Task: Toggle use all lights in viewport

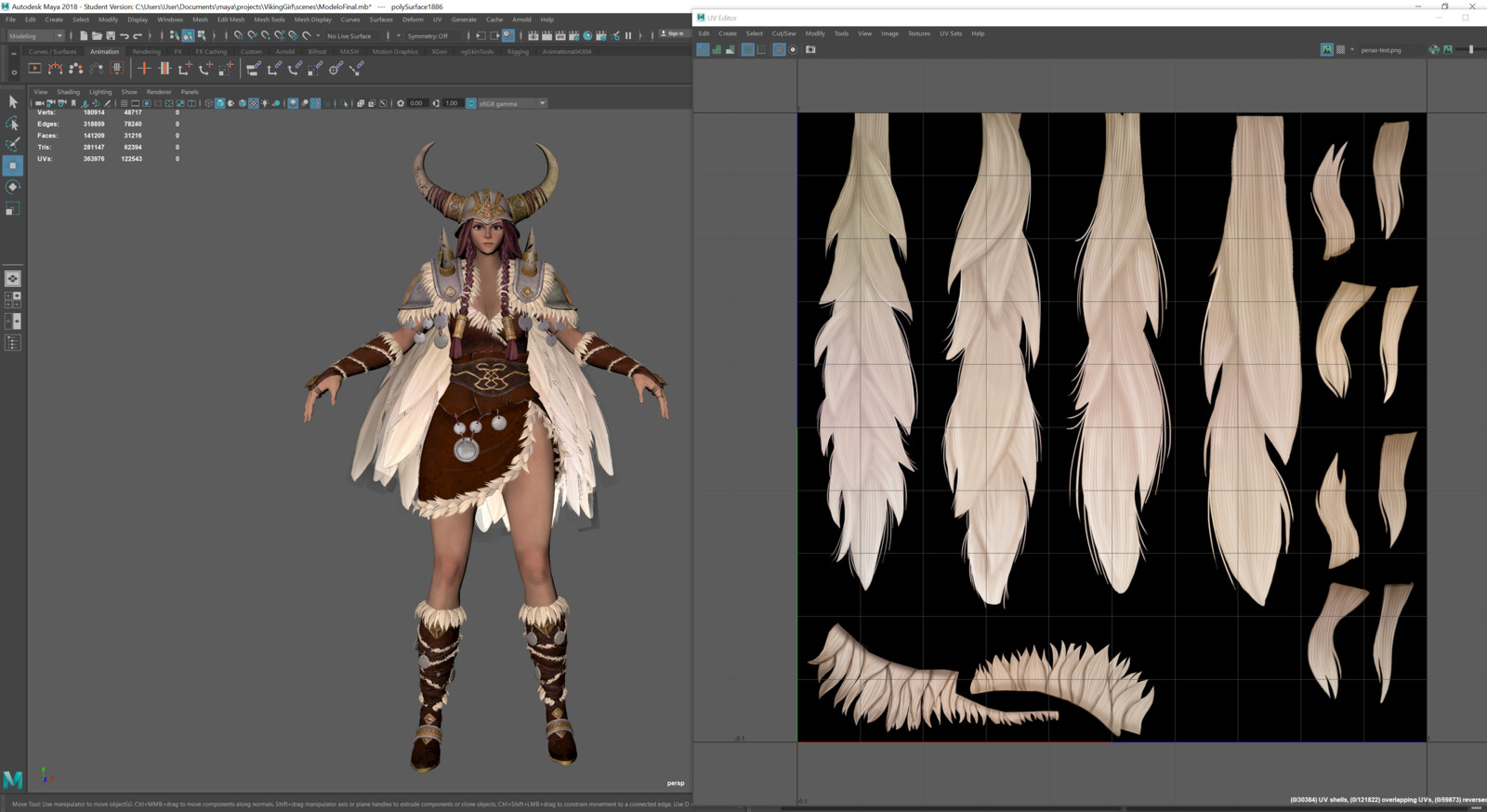Action: pos(265,103)
